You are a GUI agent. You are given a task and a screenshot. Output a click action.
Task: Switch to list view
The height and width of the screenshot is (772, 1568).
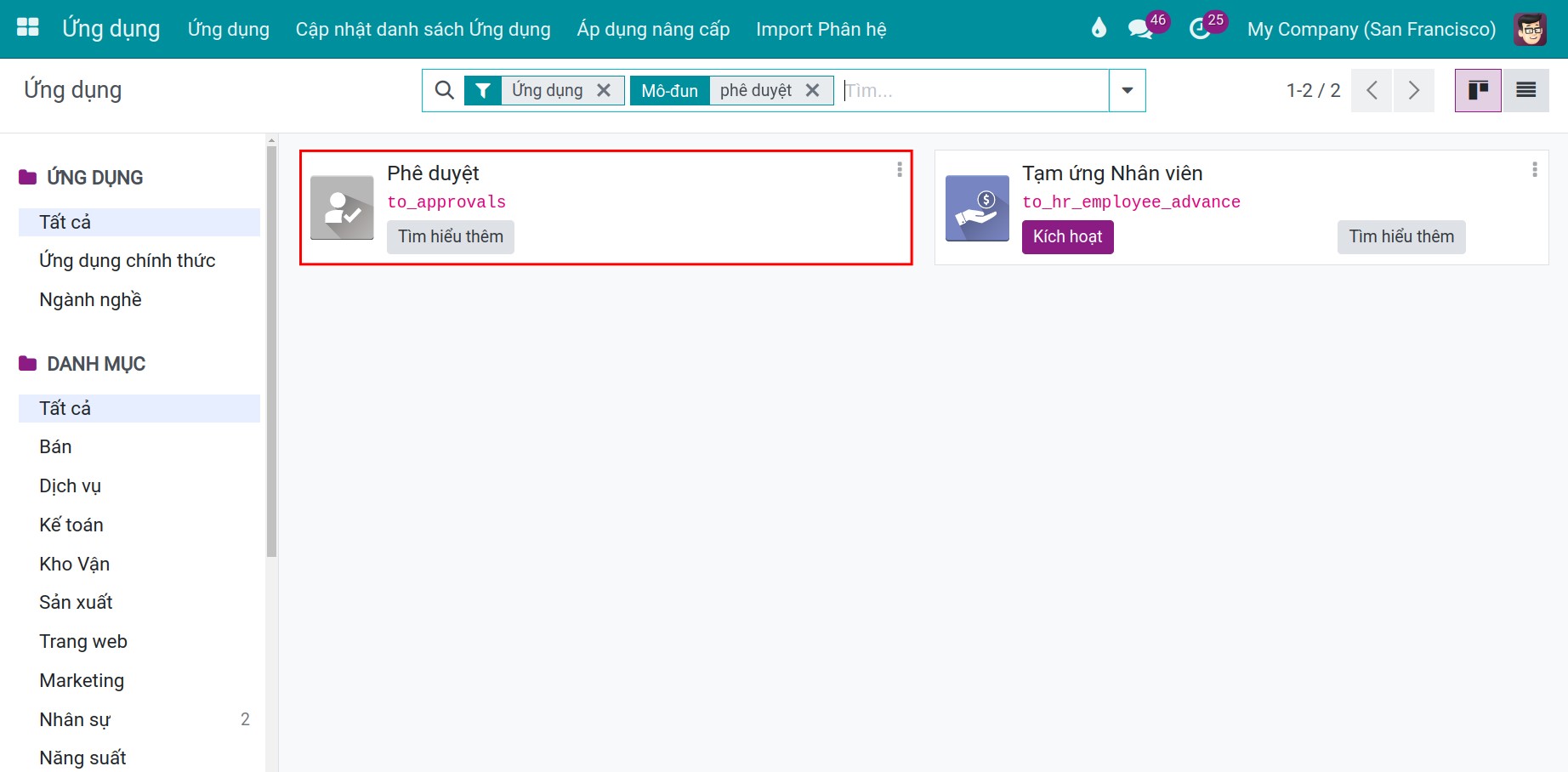pyautogui.click(x=1525, y=90)
